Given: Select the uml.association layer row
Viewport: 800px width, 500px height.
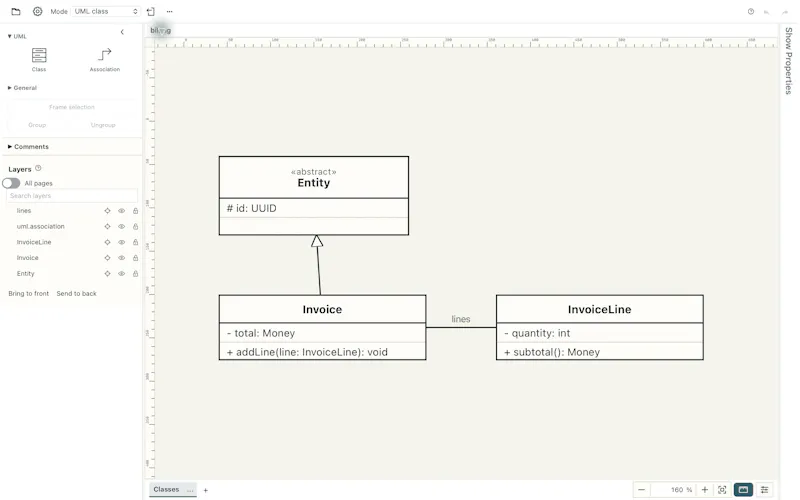Looking at the screenshot, I should pyautogui.click(x=72, y=227).
